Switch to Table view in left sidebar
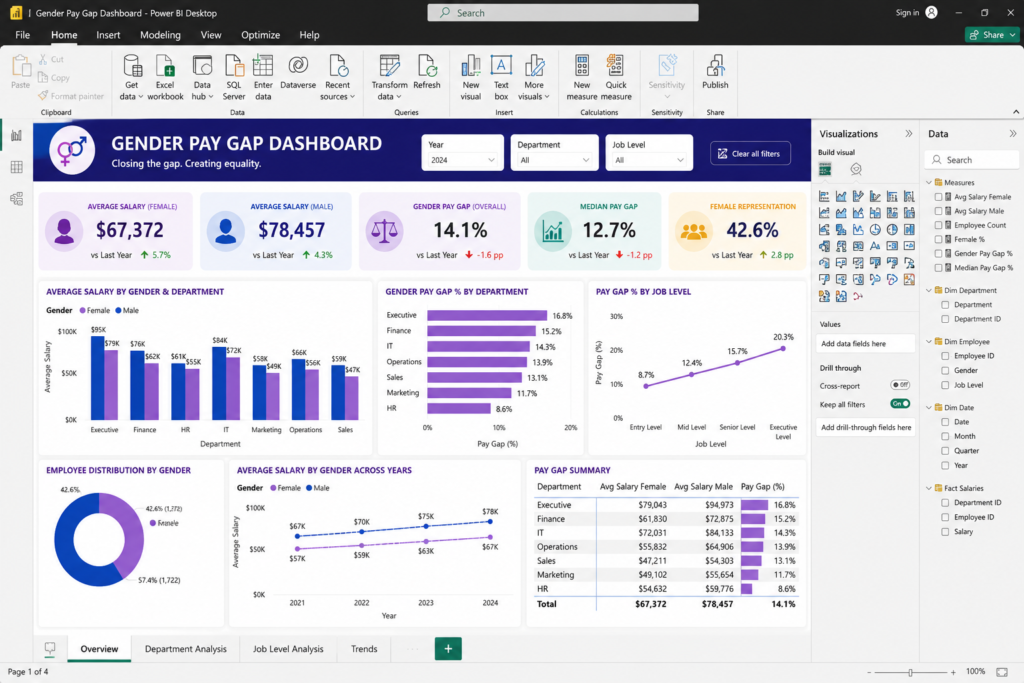 click(16, 167)
